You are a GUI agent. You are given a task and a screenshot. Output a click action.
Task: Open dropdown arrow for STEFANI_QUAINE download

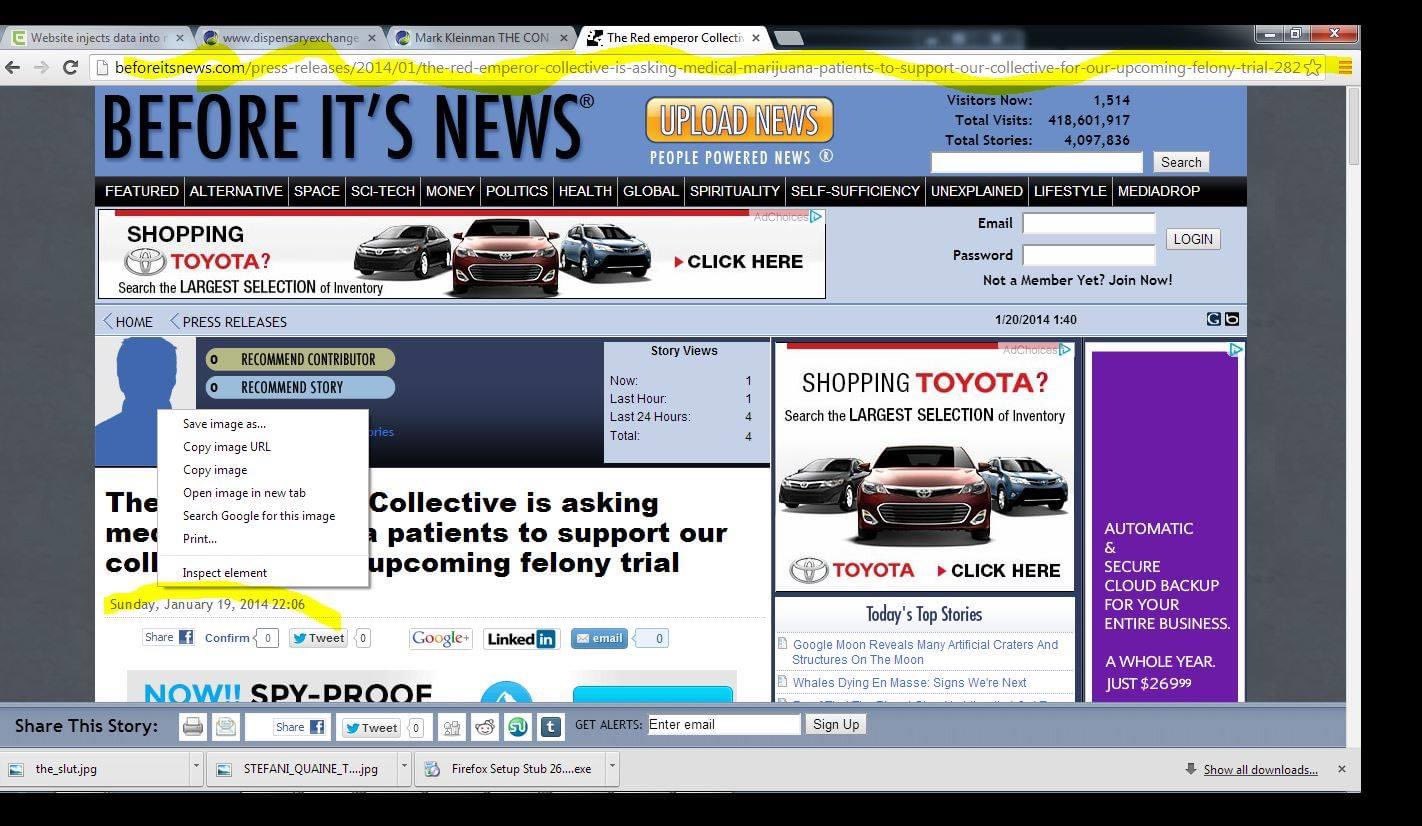click(x=404, y=768)
